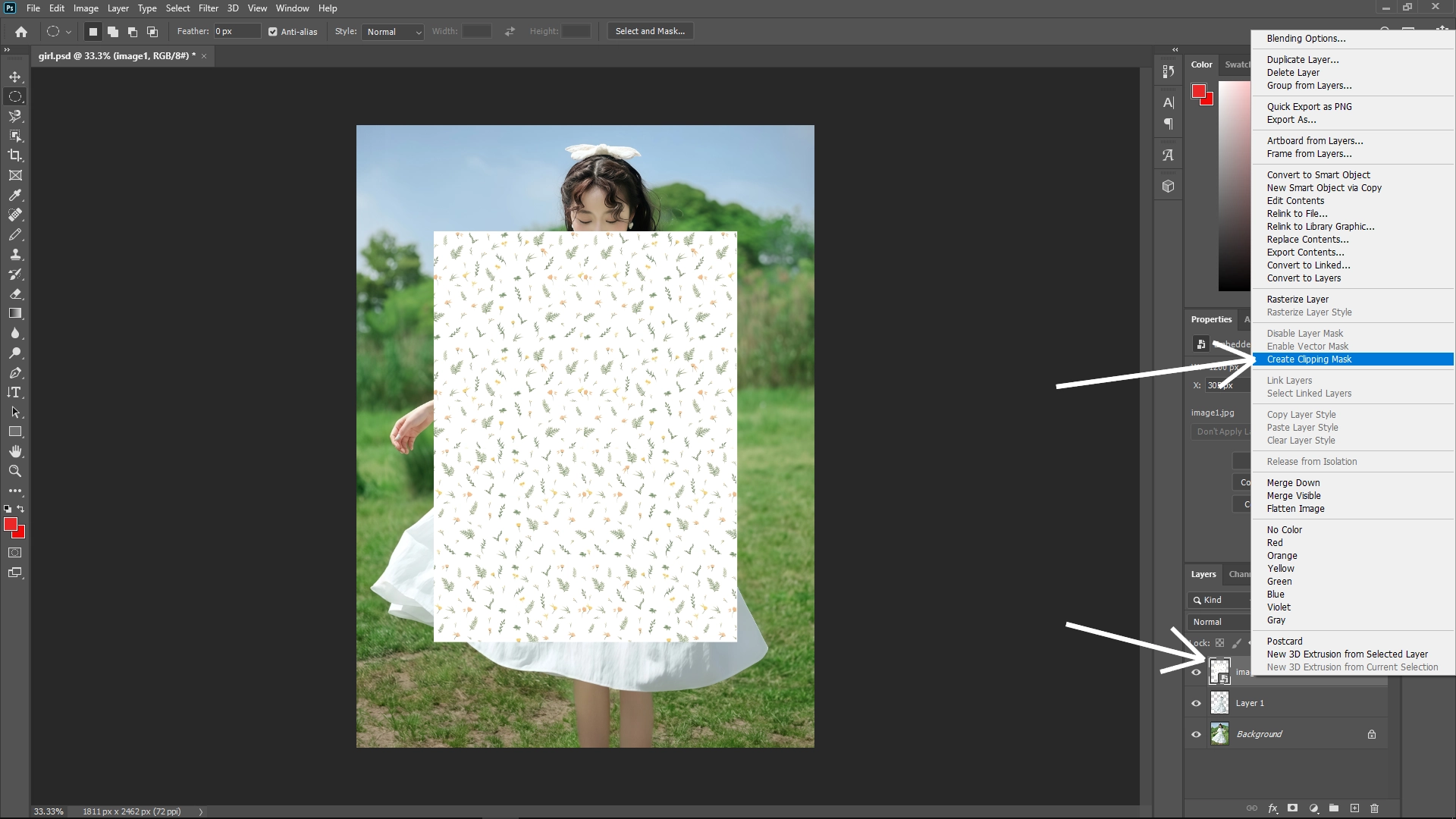The width and height of the screenshot is (1456, 819).
Task: Select the Zoom tool
Action: point(15,471)
